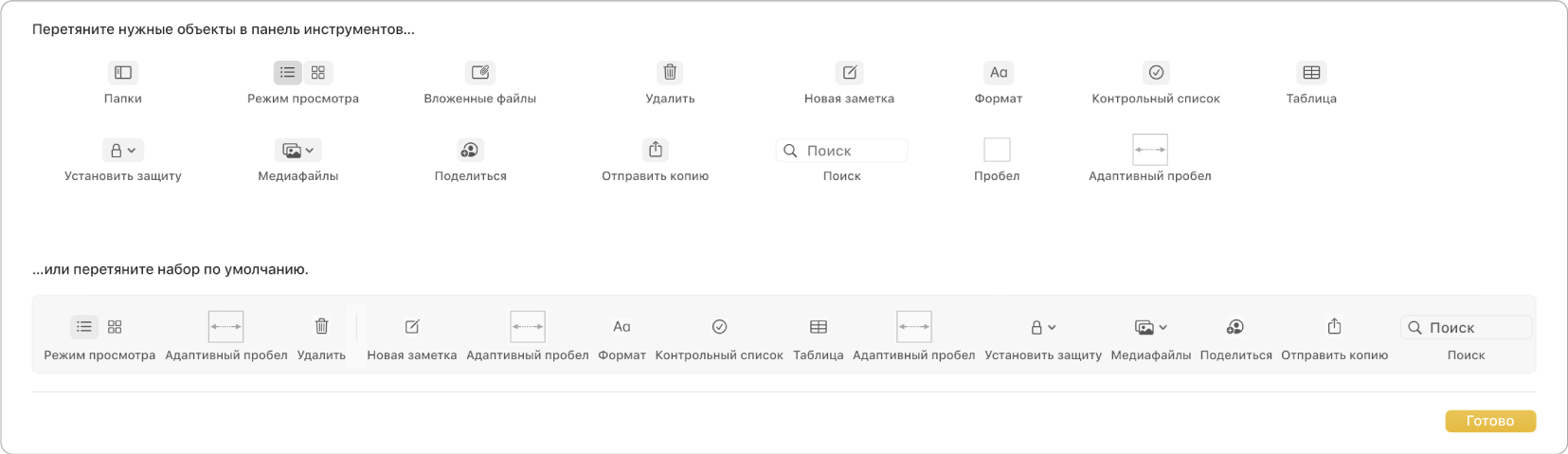The height and width of the screenshot is (454, 1568).
Task: Click the Пробел blank space item
Action: 997,150
